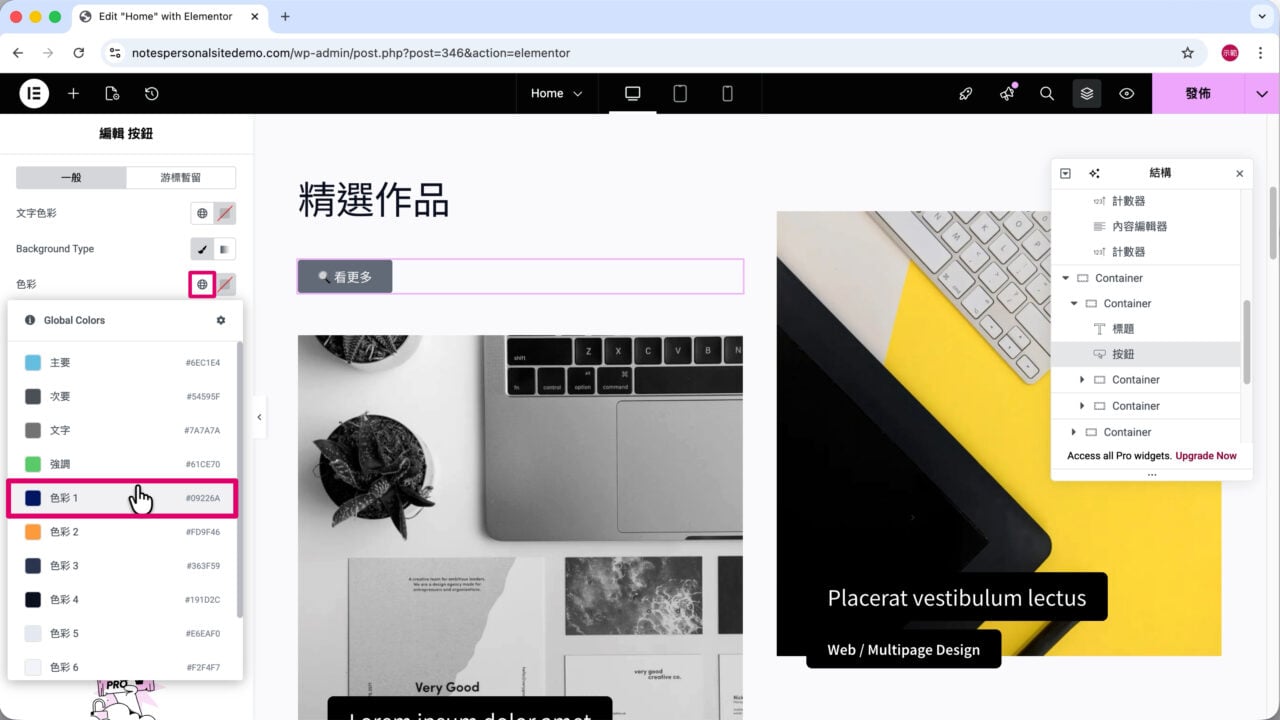Viewport: 1280px width, 720px height.
Task: Choose classic background type brush
Action: (x=202, y=249)
